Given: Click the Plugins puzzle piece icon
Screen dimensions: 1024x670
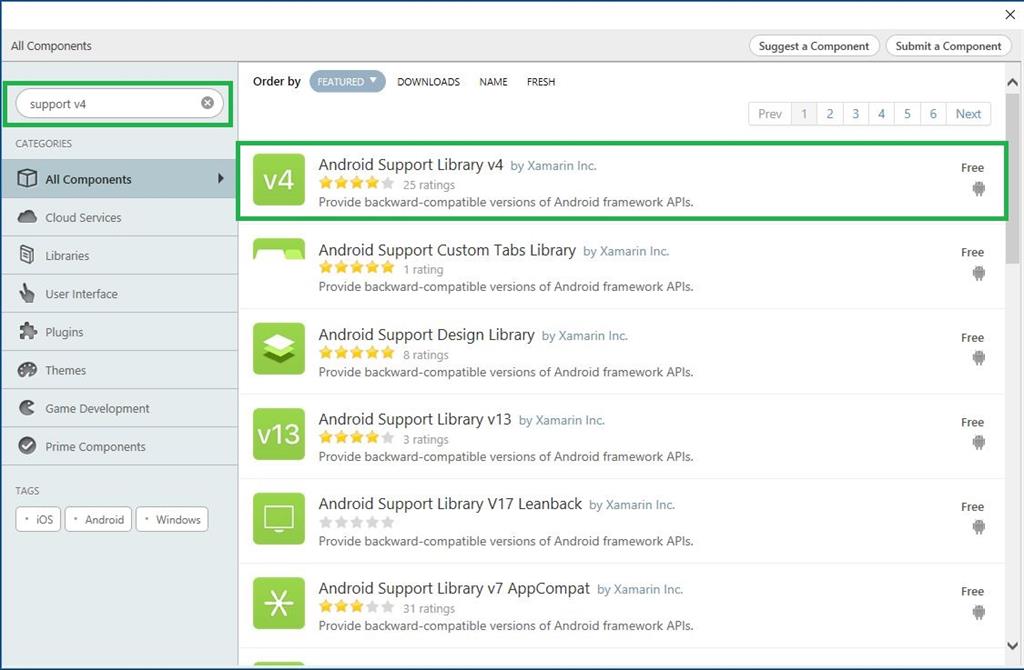Looking at the screenshot, I should click(27, 331).
